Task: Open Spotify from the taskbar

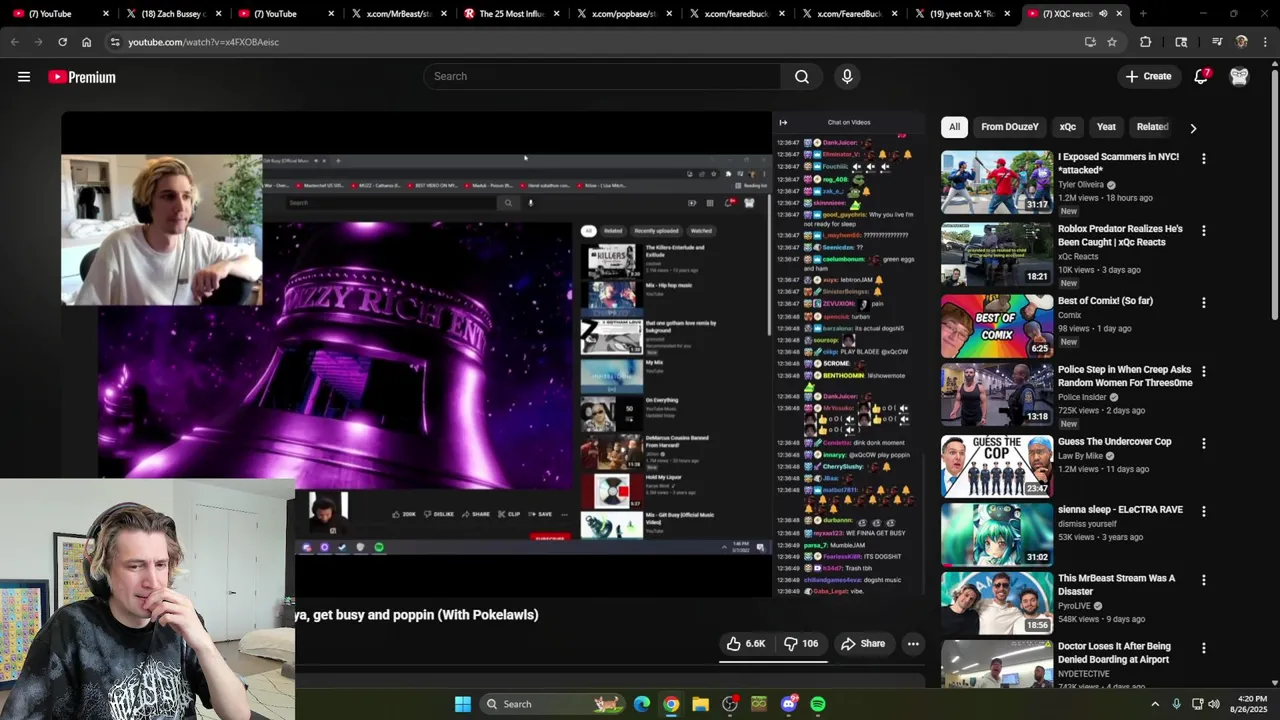Action: click(x=818, y=704)
